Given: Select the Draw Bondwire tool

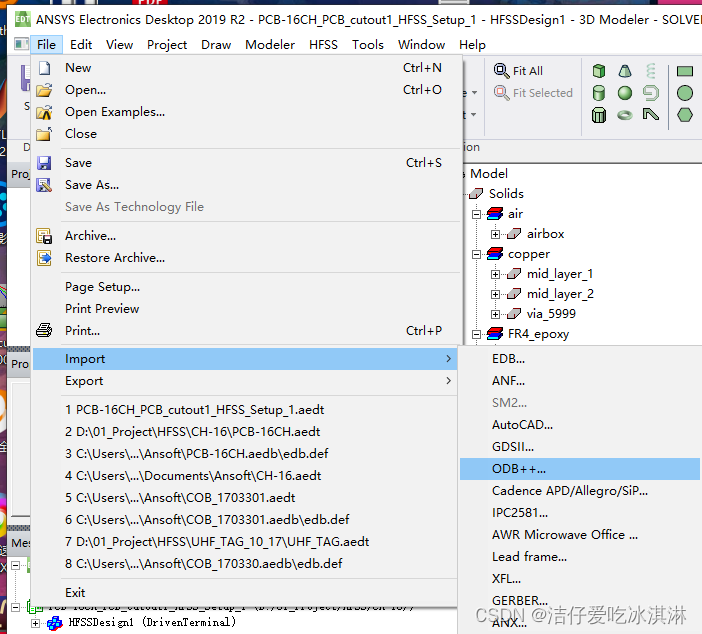Looking at the screenshot, I should (x=651, y=115).
